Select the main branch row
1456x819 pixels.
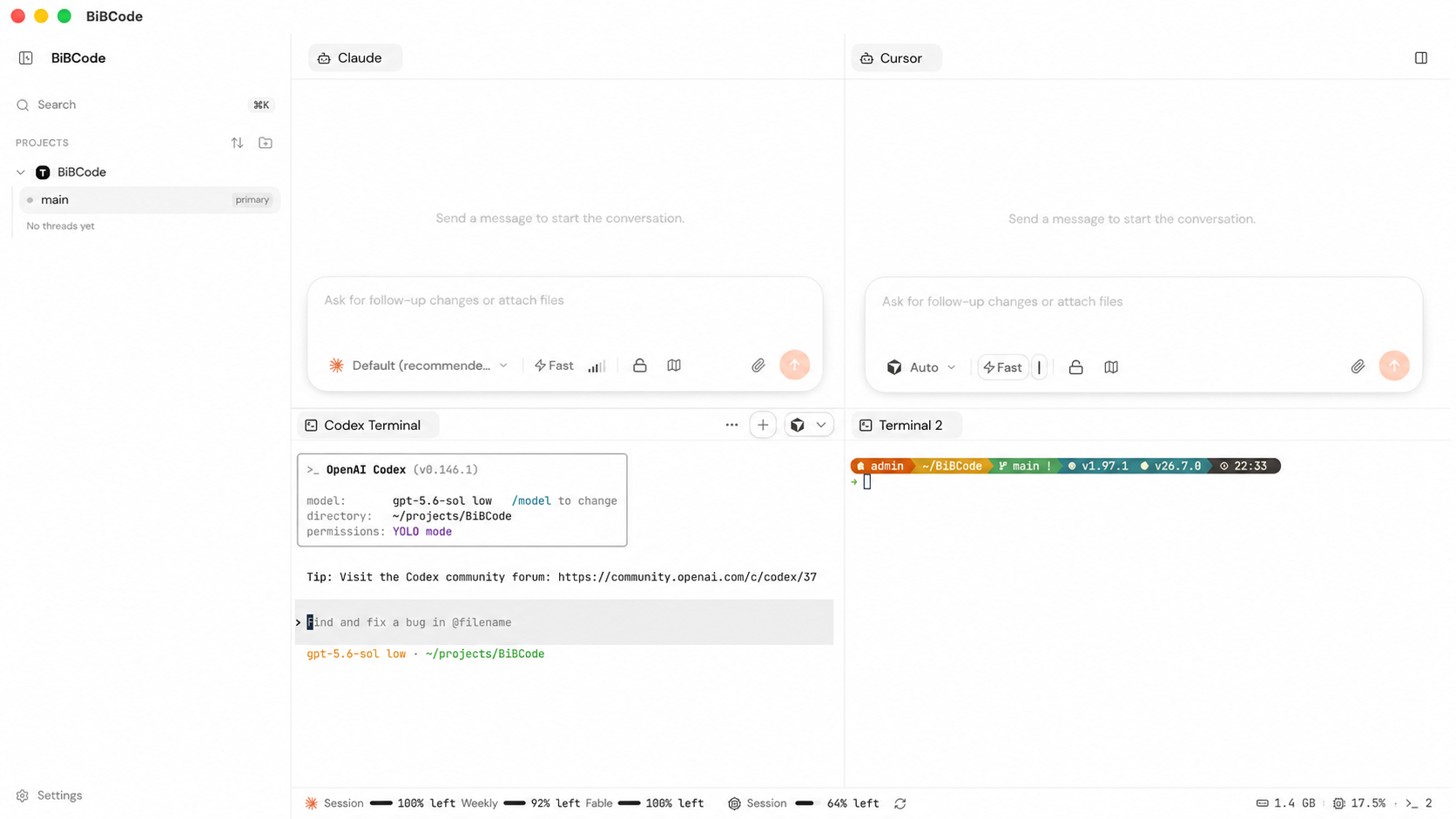pos(150,199)
